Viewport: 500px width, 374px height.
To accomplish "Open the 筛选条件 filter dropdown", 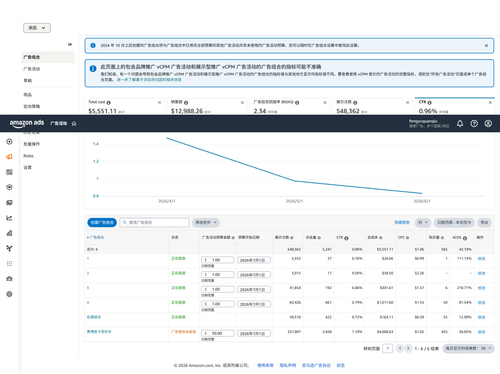I will click(206, 222).
